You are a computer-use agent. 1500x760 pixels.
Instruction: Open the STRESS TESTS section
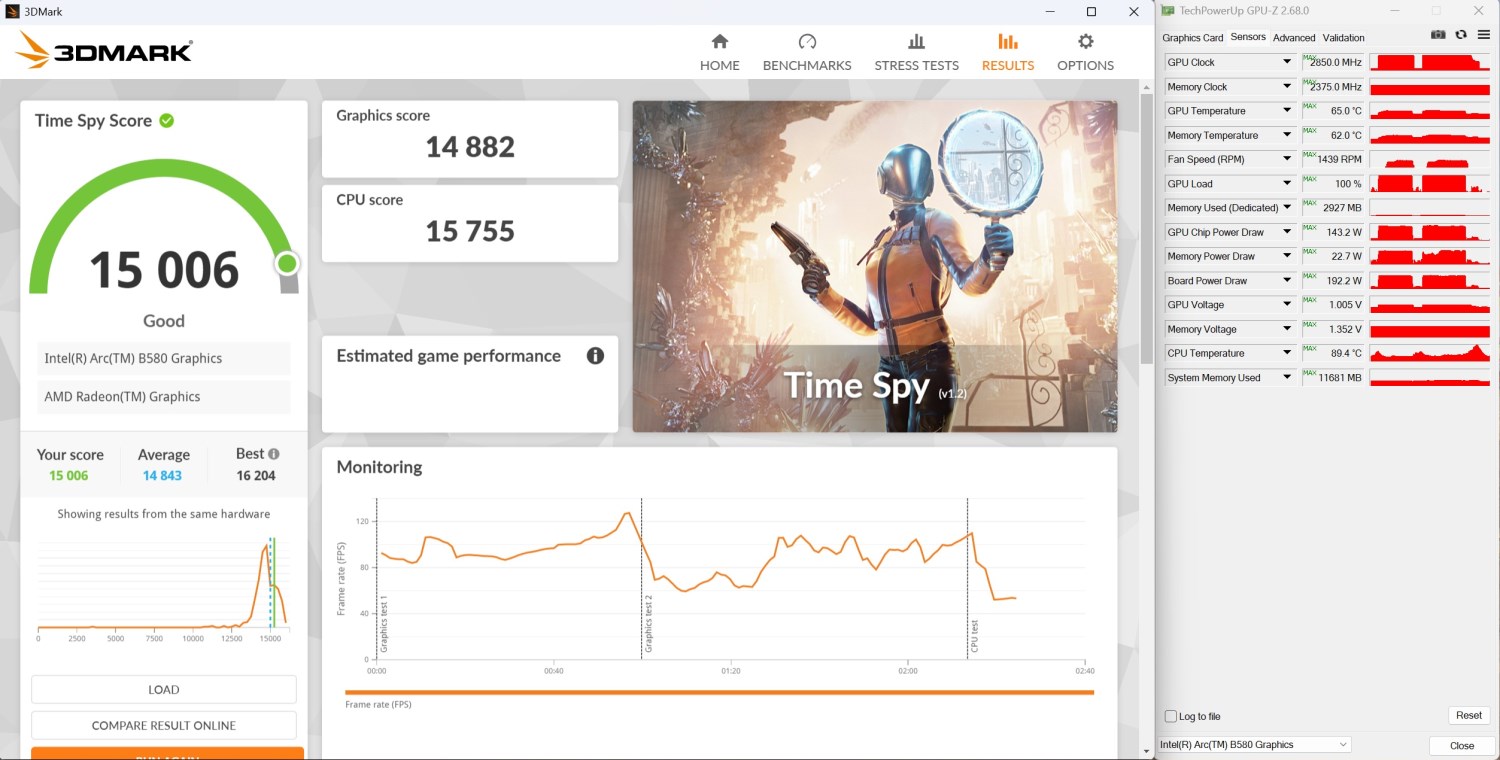pyautogui.click(x=916, y=52)
